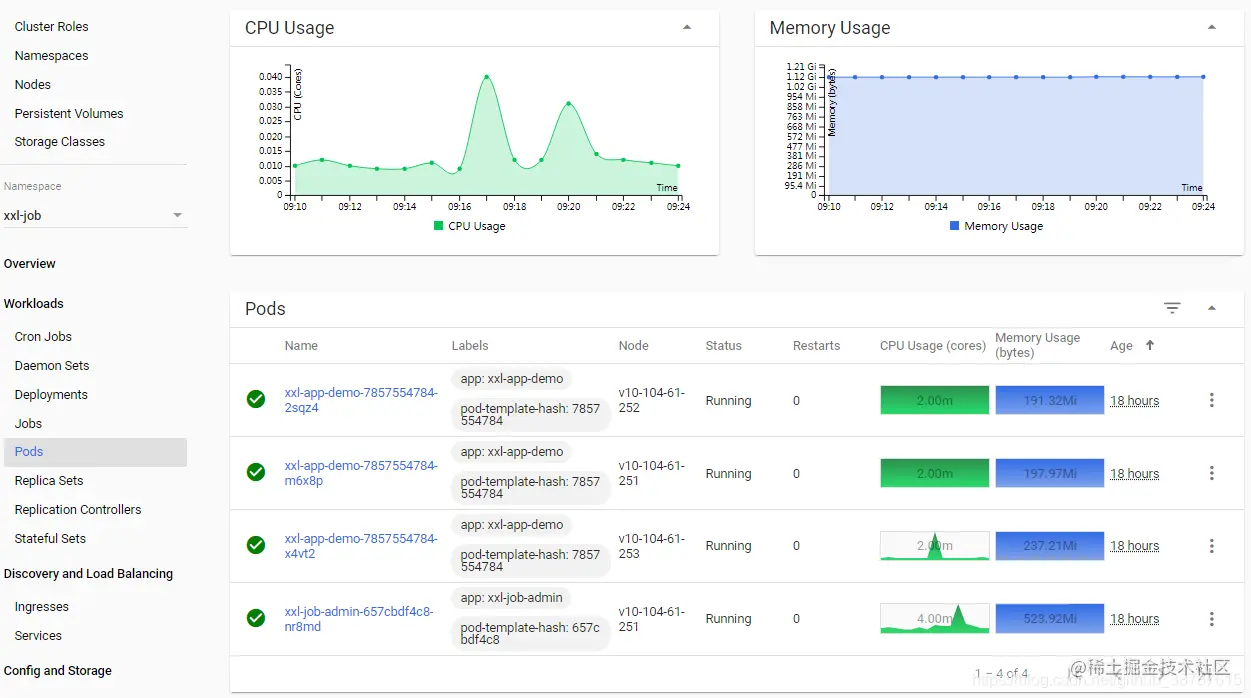Click green status check of x4vt2 pod

[x=256, y=545]
